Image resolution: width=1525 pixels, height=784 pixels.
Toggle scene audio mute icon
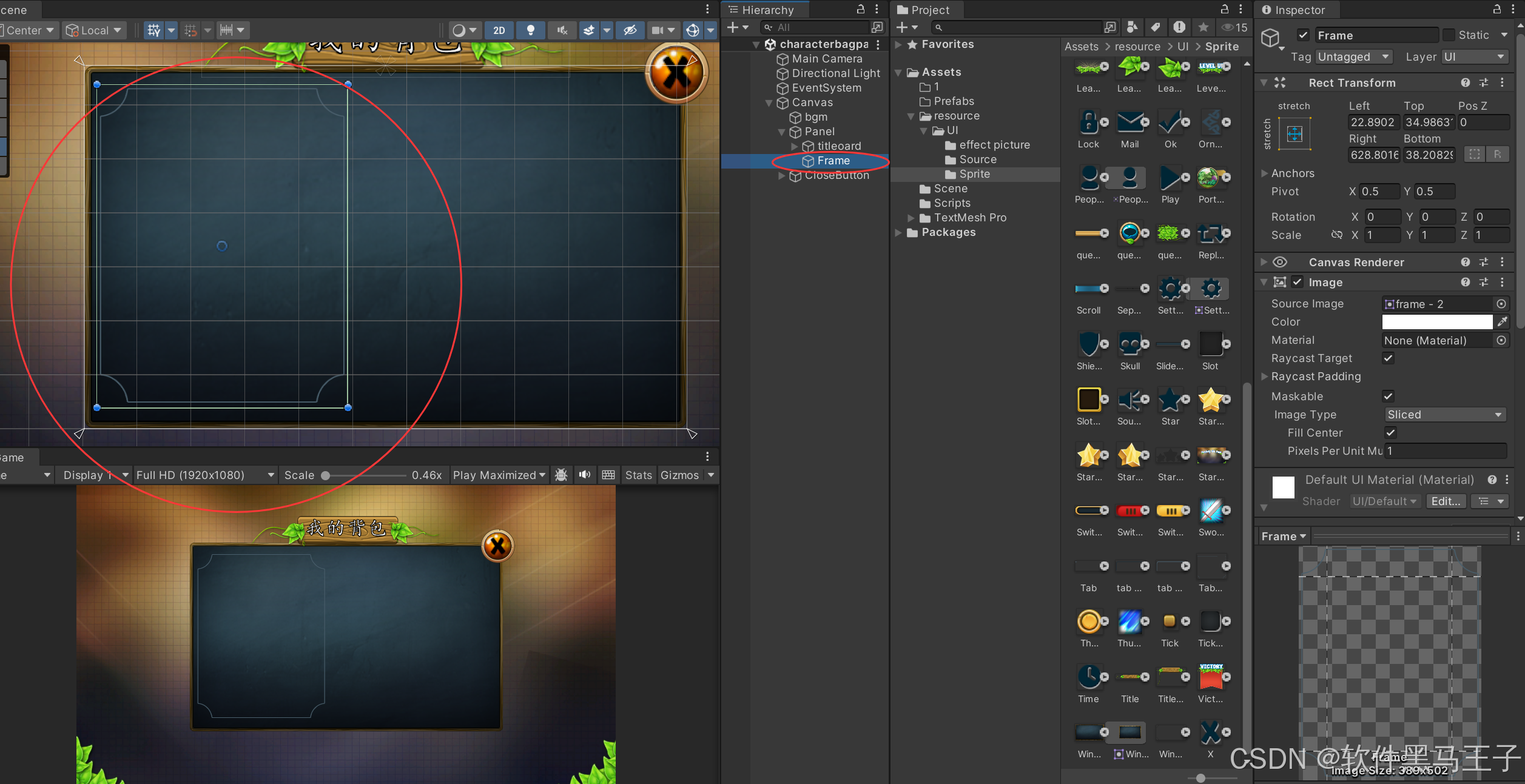562,30
